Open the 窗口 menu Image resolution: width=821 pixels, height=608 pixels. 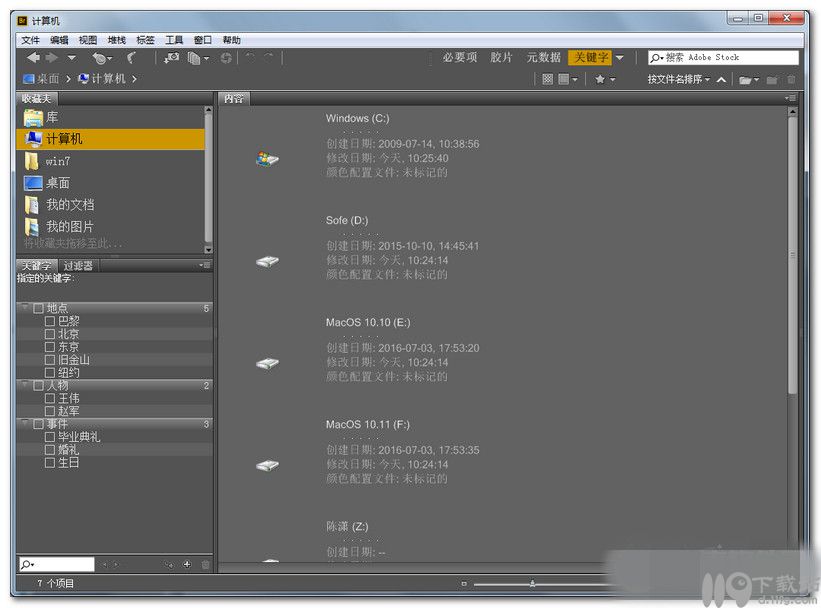[x=203, y=40]
